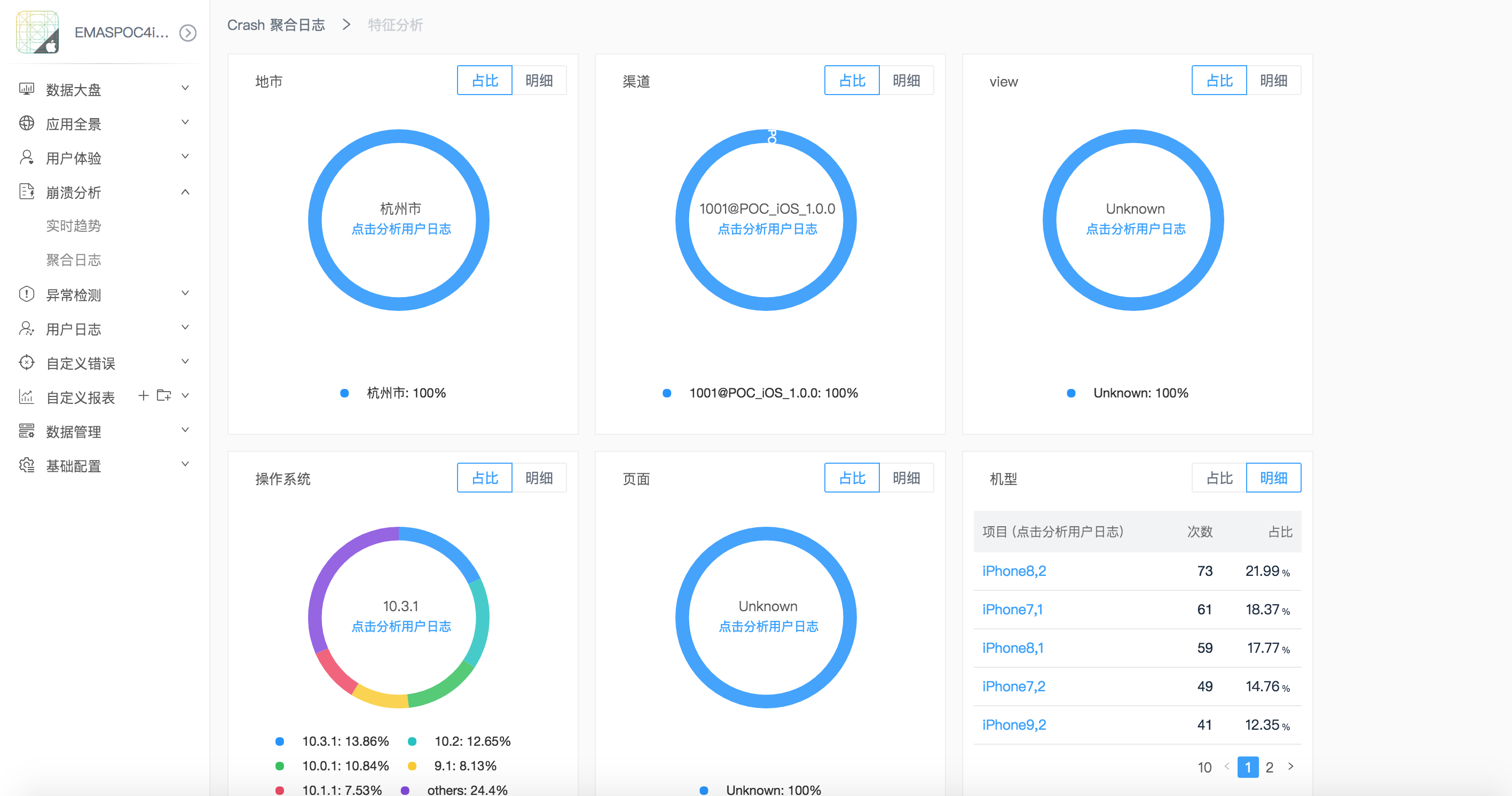Toggle 操作系统 card to 明细
The image size is (1512, 796).
click(x=538, y=478)
